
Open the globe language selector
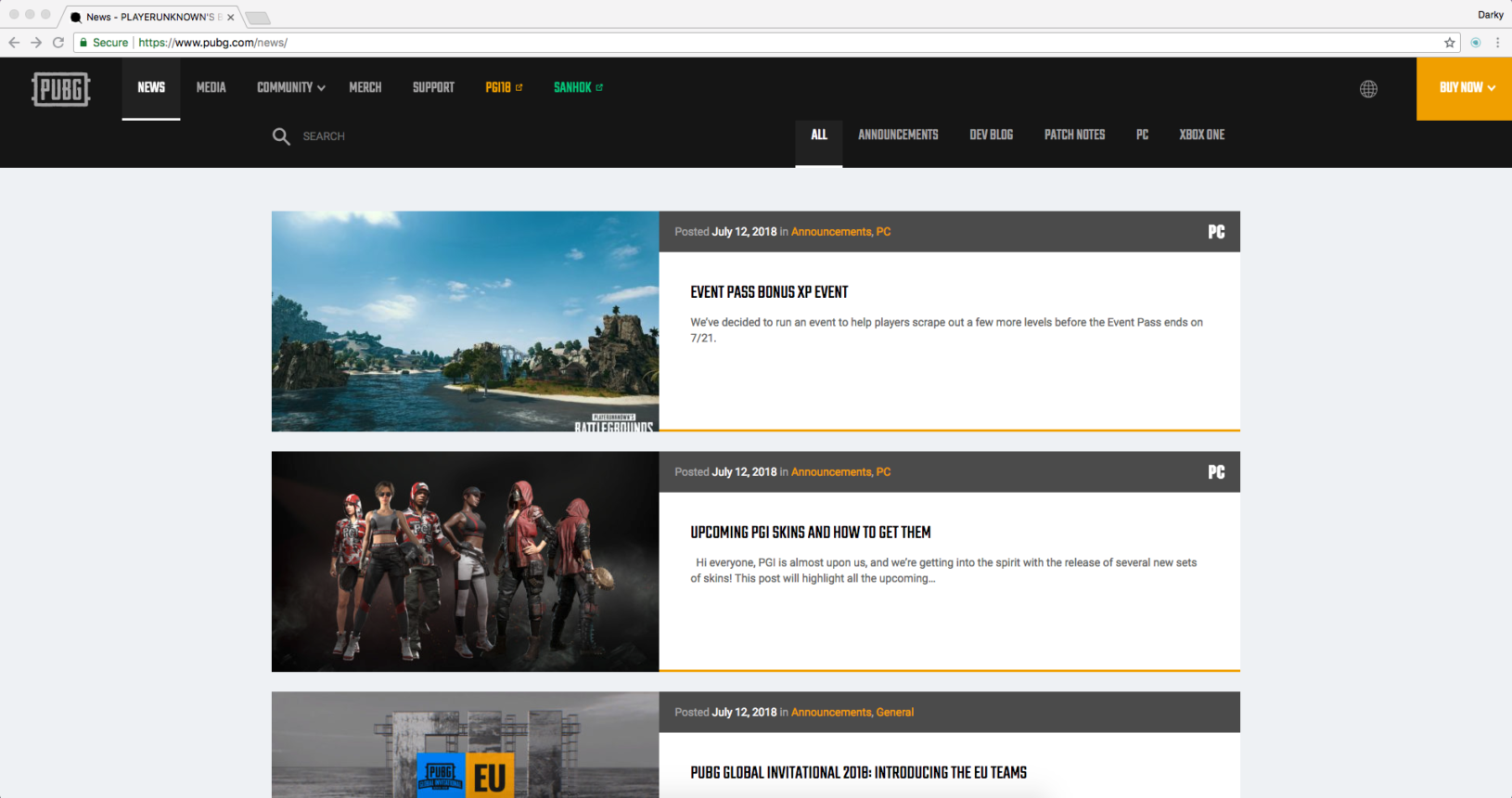[x=1368, y=89]
